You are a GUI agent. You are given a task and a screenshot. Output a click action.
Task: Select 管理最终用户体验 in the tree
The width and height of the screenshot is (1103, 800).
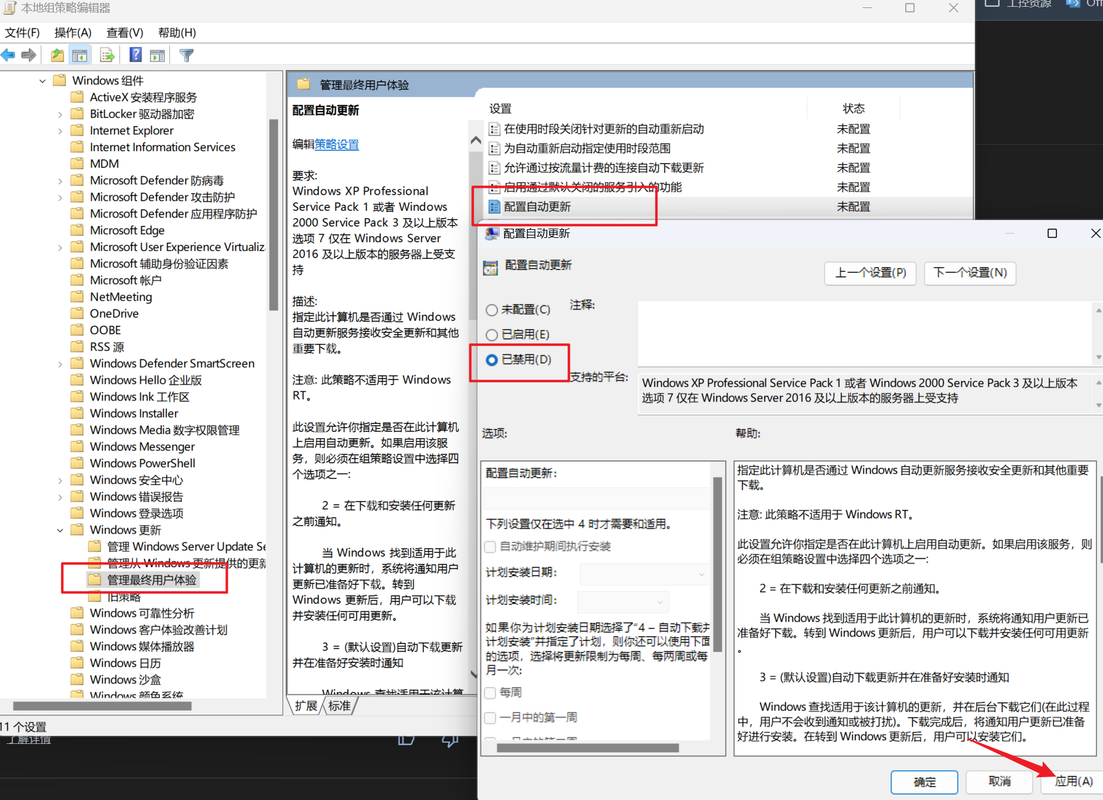coord(151,580)
